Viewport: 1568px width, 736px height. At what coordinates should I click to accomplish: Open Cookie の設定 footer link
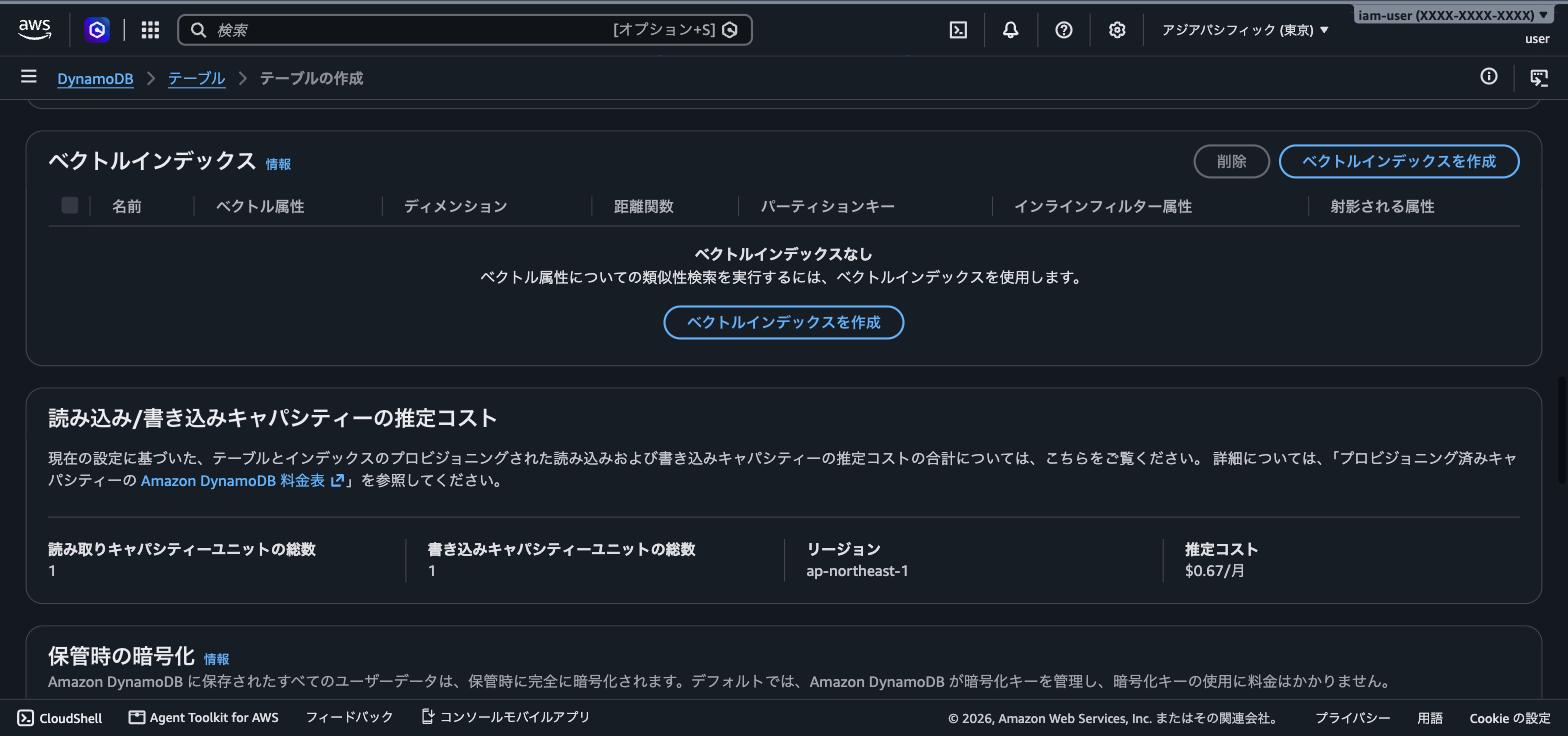[x=1510, y=718]
